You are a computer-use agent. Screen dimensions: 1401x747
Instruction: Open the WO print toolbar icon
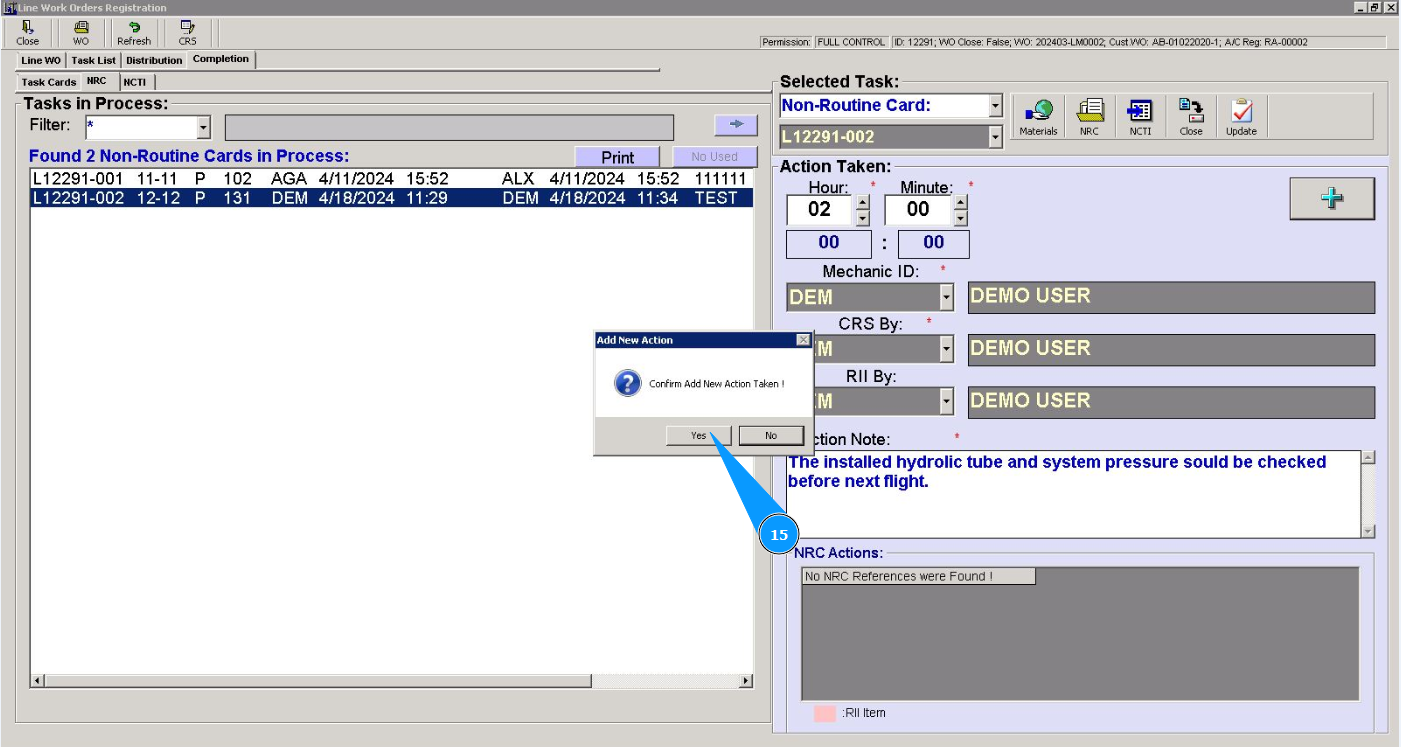coord(81,33)
